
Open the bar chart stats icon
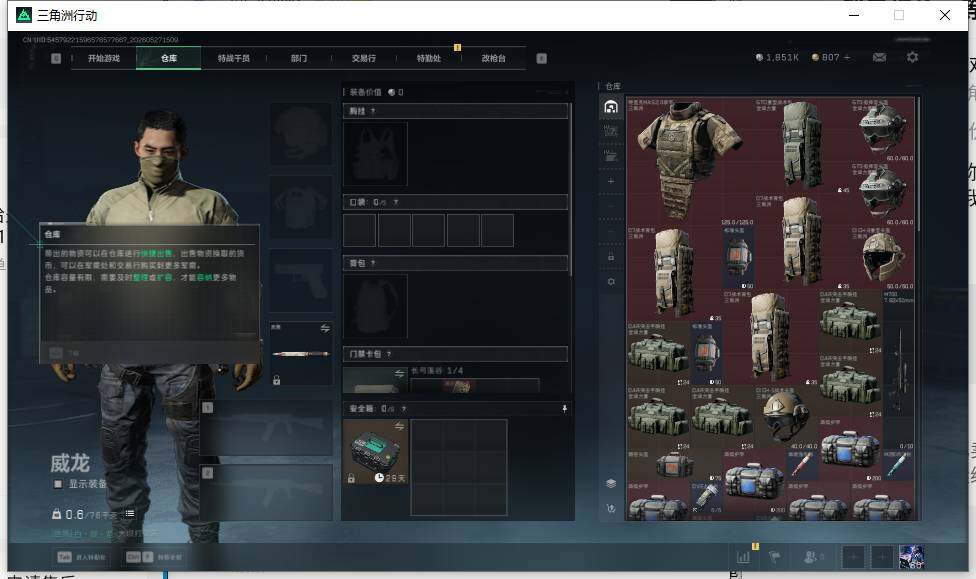pos(743,557)
